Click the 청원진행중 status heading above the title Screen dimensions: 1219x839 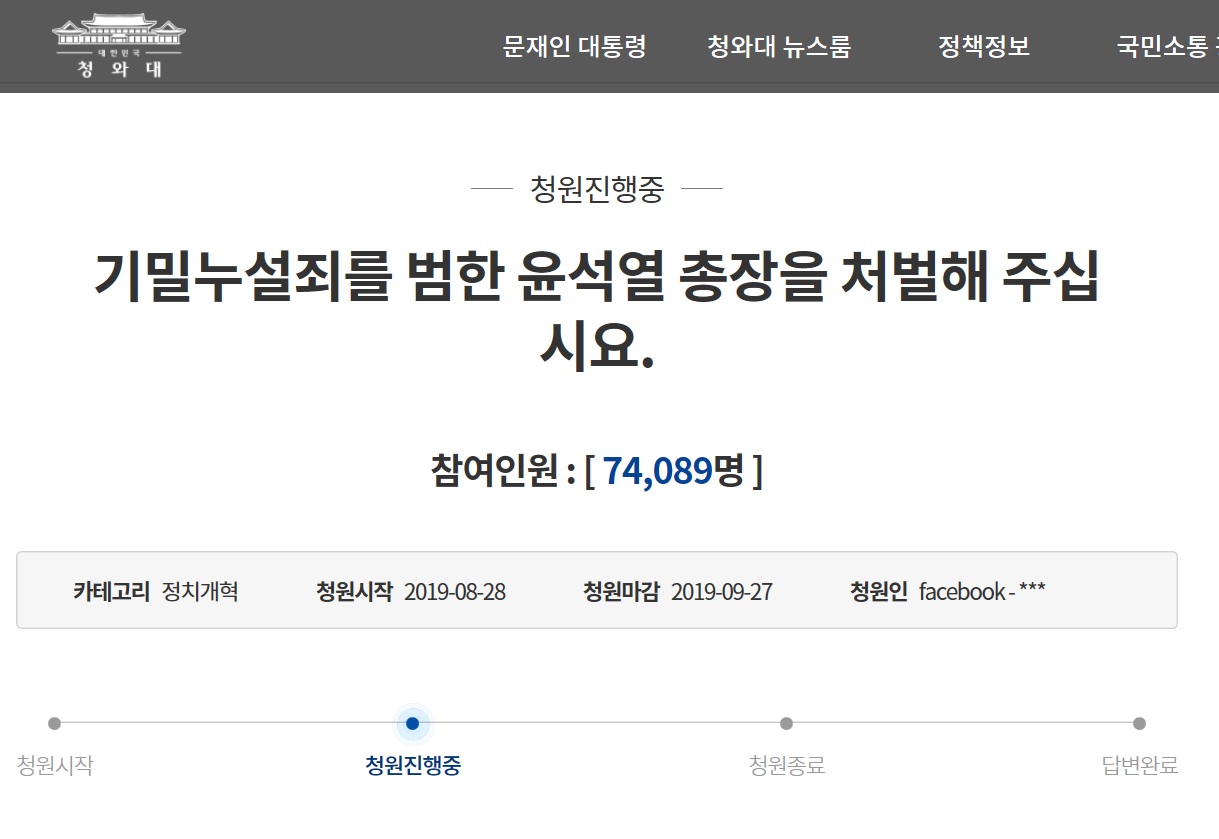click(596, 189)
